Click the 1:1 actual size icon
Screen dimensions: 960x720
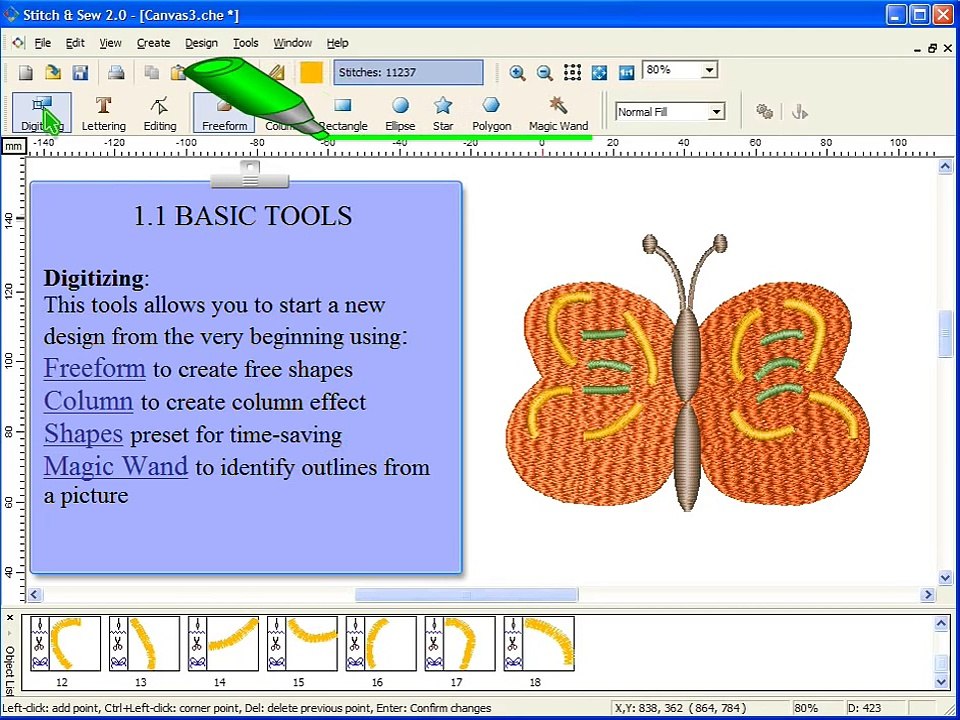tap(626, 73)
